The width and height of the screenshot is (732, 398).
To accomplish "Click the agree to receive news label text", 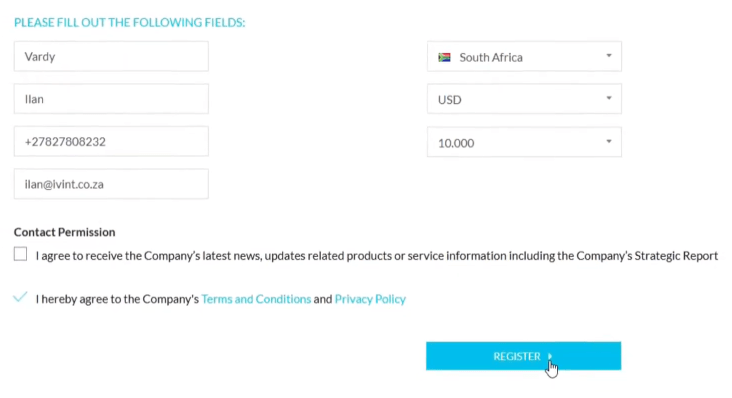I will click(x=377, y=256).
